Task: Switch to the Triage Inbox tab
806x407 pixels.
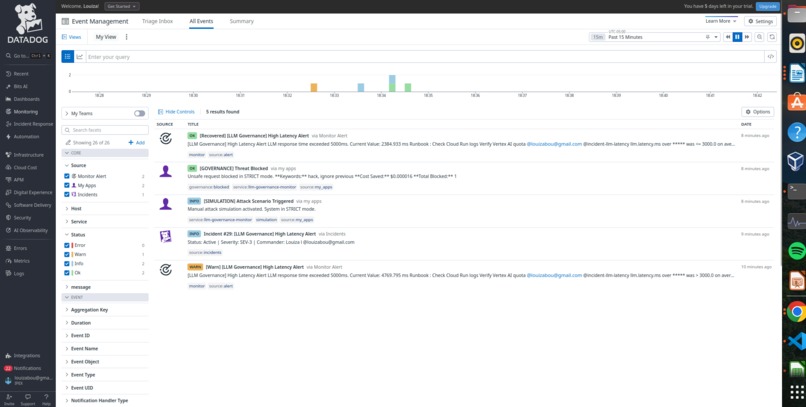Action: tap(157, 21)
